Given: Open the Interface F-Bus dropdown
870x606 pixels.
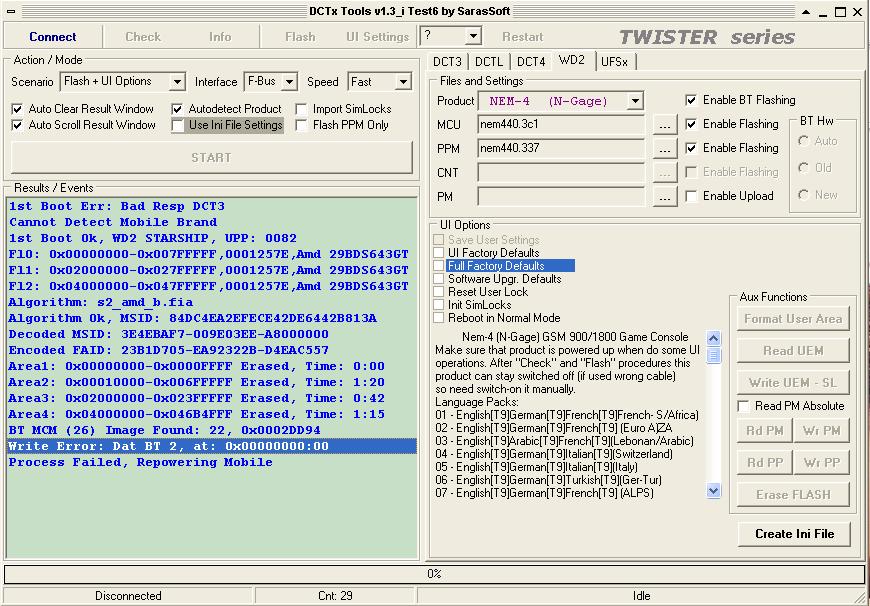Looking at the screenshot, I should (290, 82).
